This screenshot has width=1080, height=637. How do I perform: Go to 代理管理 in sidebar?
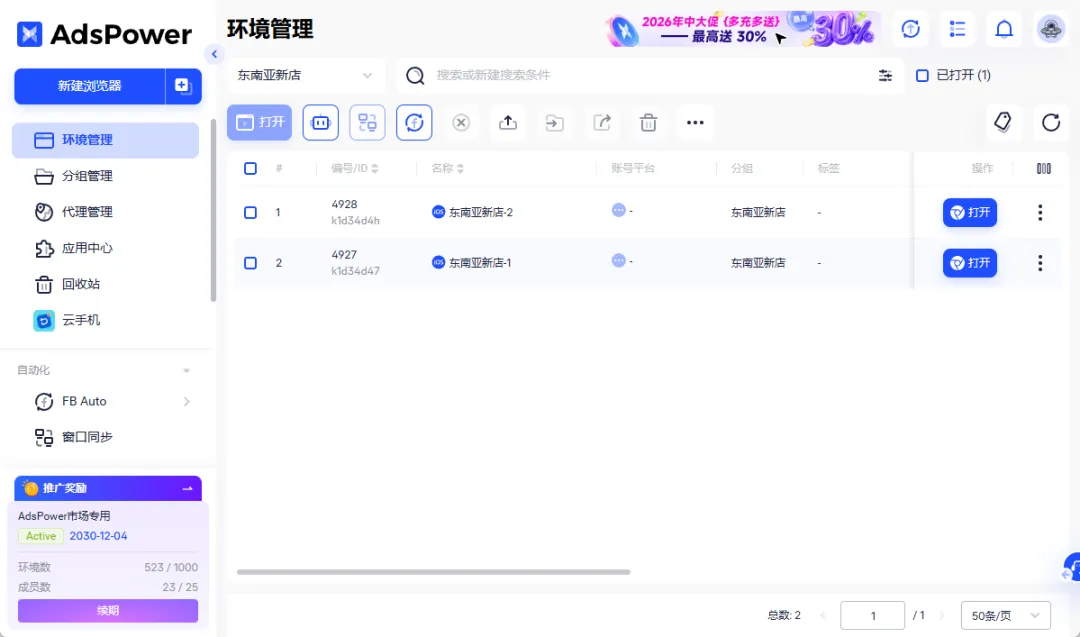point(105,211)
